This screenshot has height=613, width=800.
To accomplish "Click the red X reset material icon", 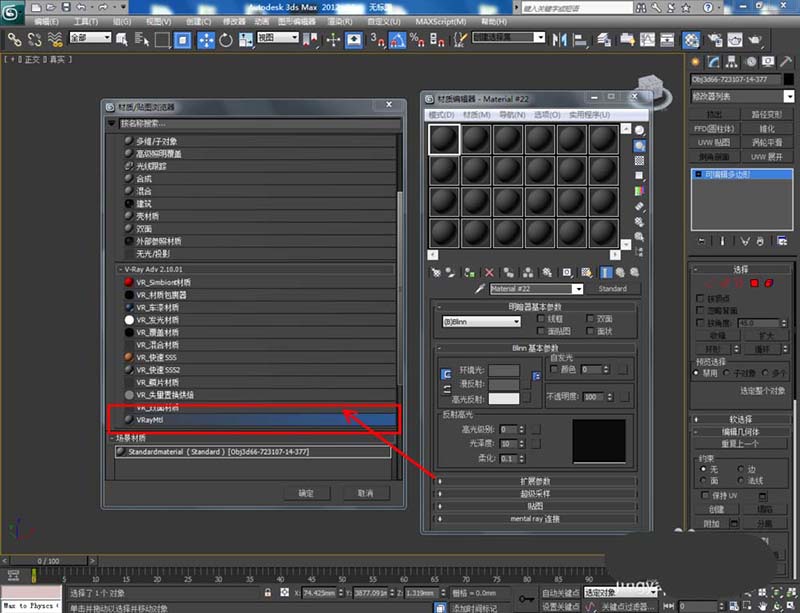I will tap(489, 272).
